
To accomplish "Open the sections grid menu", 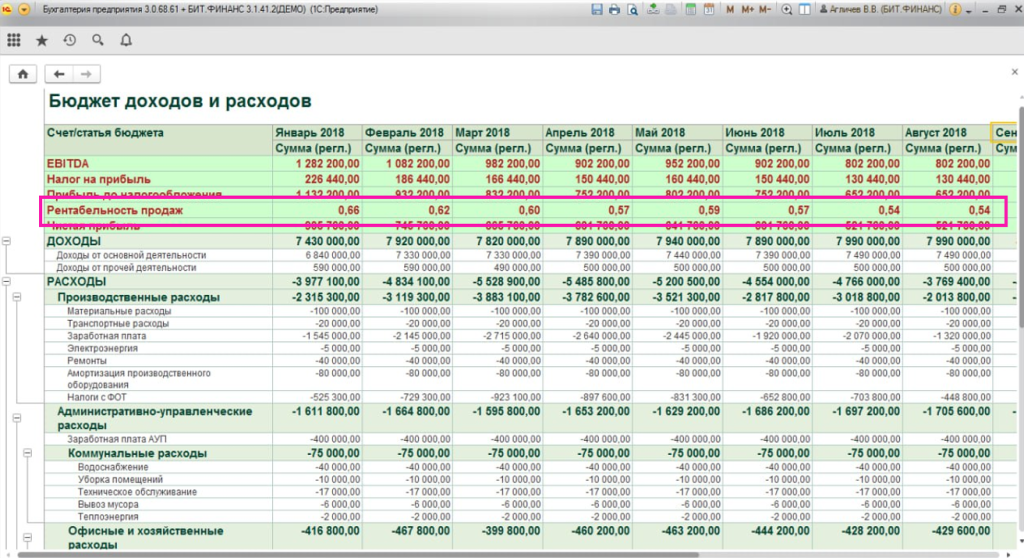I will (x=14, y=41).
